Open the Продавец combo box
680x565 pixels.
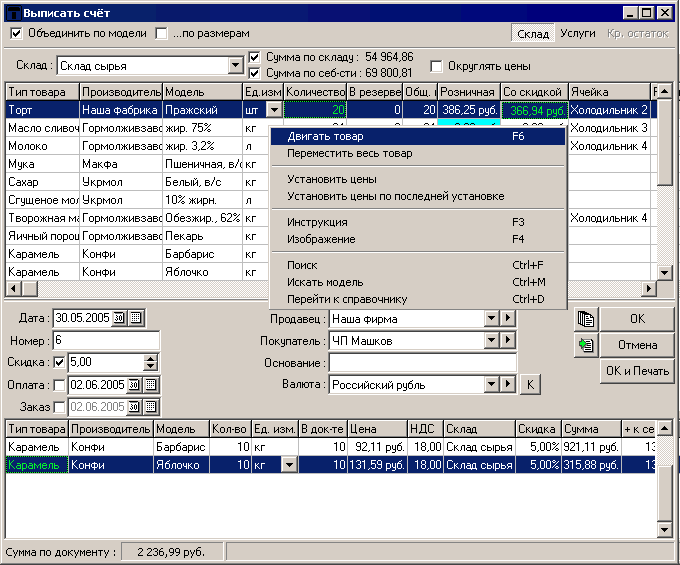point(491,319)
